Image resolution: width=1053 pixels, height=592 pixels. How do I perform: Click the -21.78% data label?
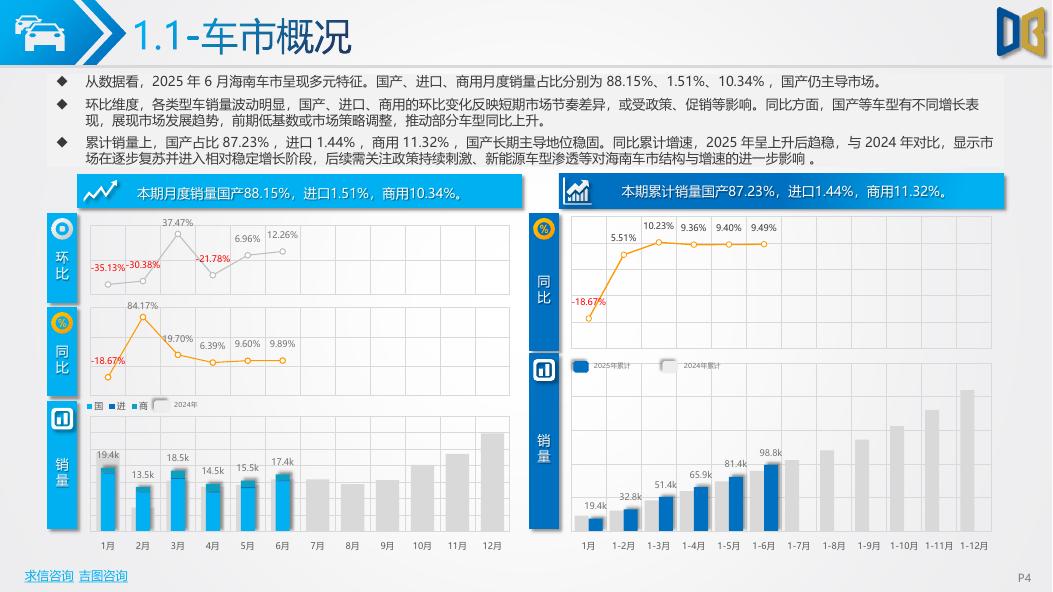[213, 258]
